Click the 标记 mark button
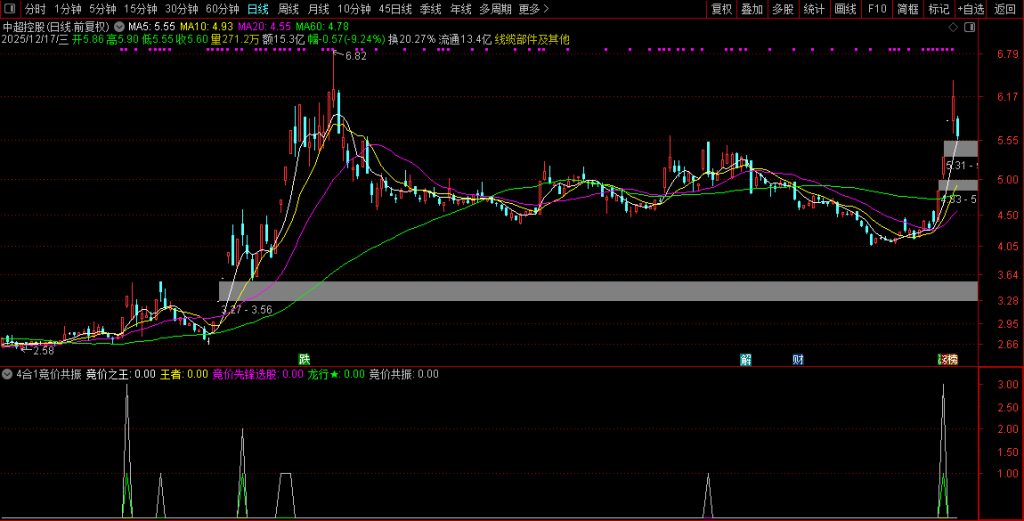 tap(938, 9)
